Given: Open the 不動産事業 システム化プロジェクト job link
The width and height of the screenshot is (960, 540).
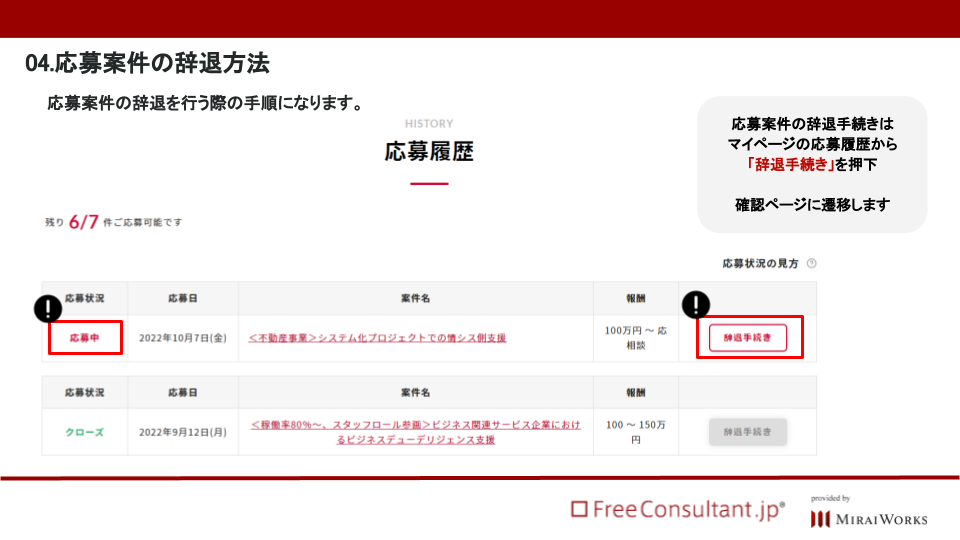Looking at the screenshot, I should click(x=377, y=338).
